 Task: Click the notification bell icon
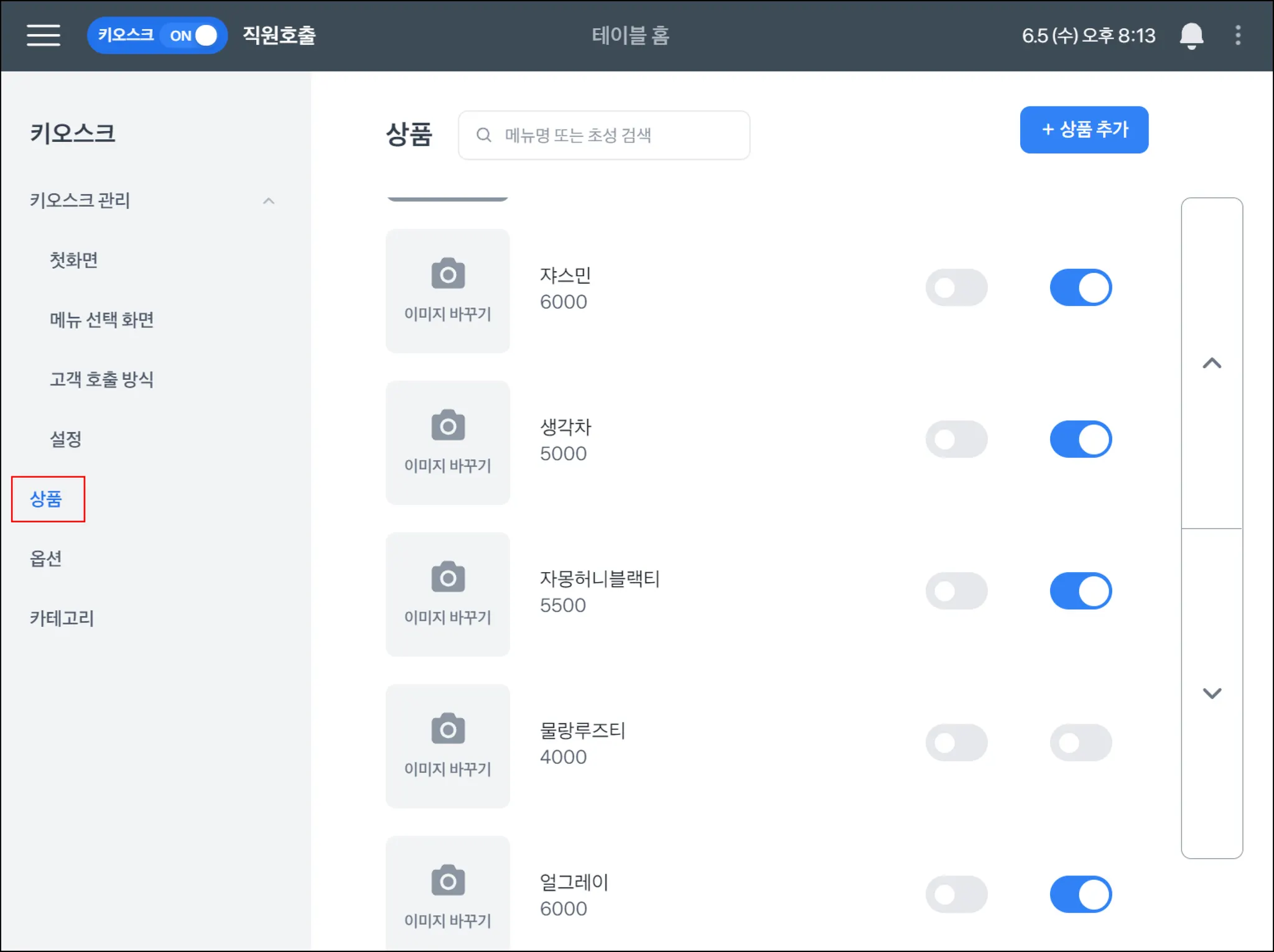click(x=1191, y=35)
